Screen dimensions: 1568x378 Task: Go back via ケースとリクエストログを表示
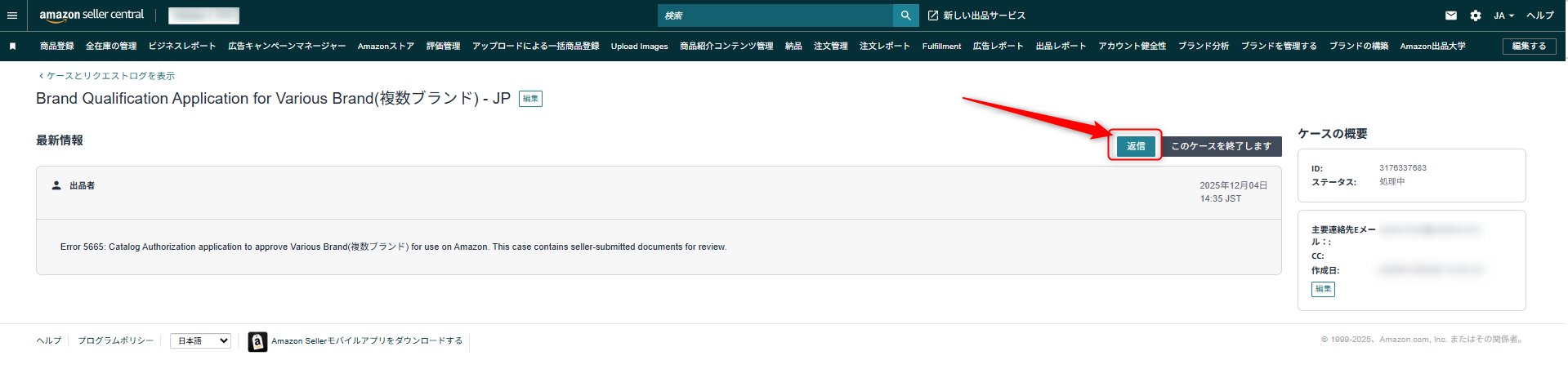(x=109, y=76)
